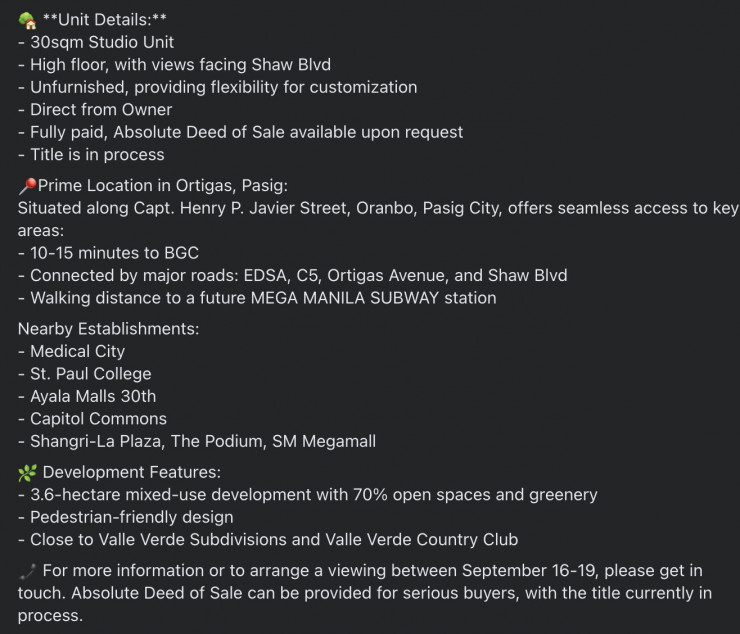
Task: Click the "Nearby Establishments:" heading
Action: (x=97, y=328)
